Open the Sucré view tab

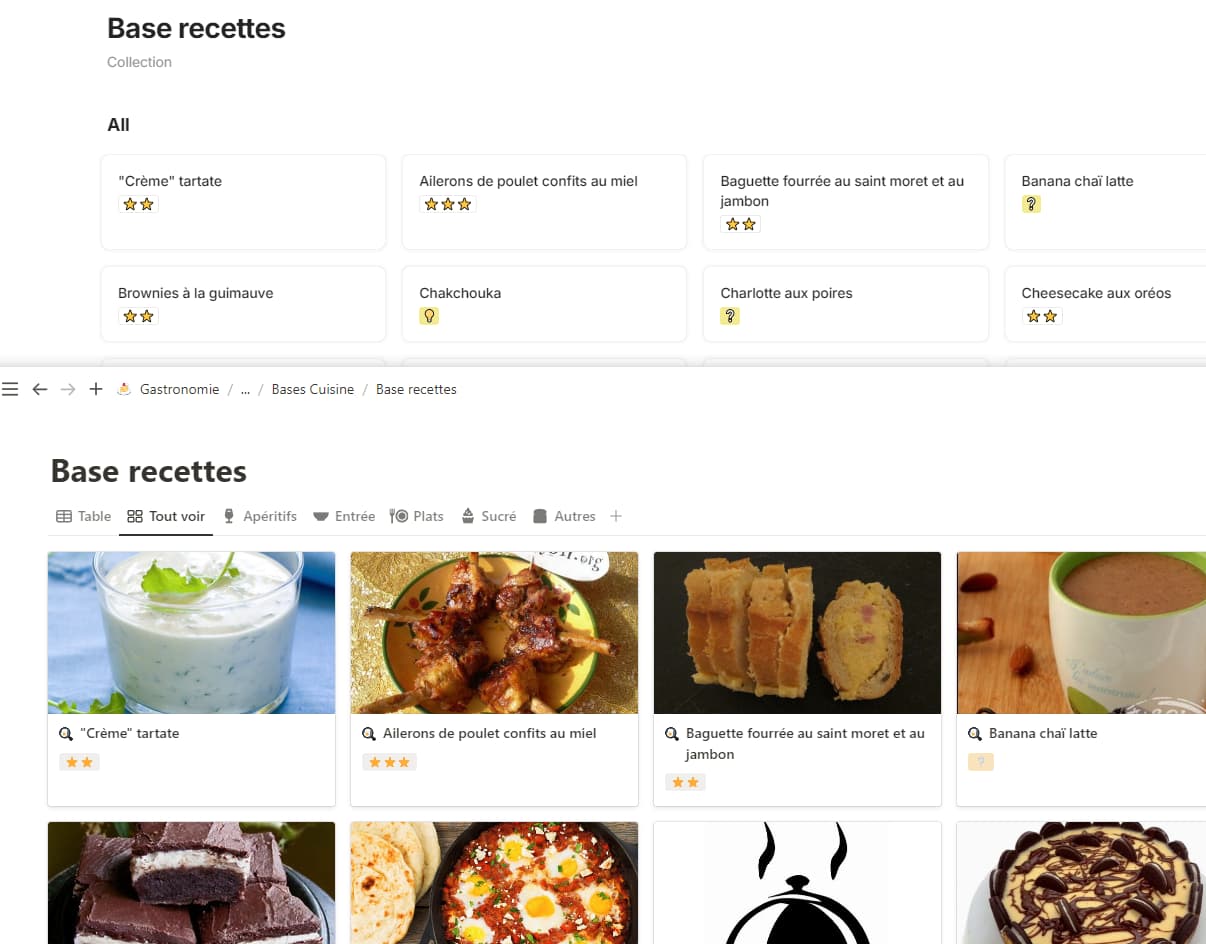[489, 516]
